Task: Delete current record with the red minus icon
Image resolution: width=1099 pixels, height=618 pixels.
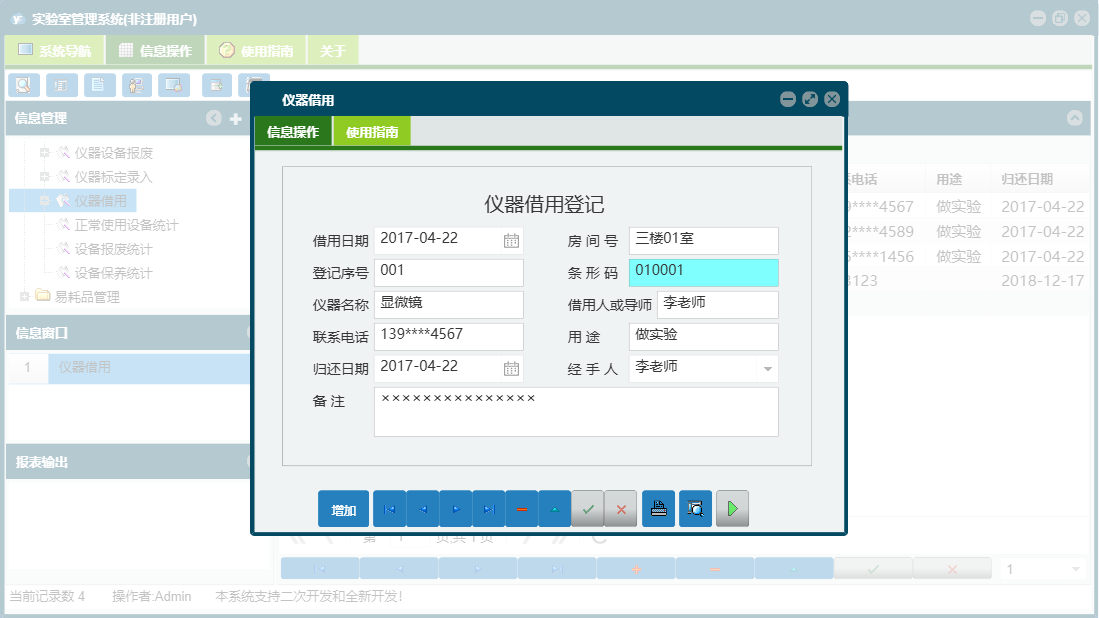Action: pyautogui.click(x=521, y=508)
